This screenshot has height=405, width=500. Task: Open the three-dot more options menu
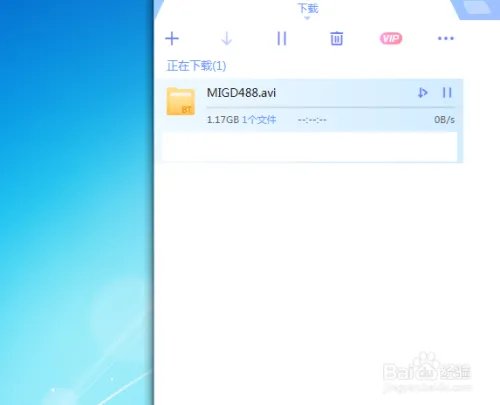[x=446, y=39]
